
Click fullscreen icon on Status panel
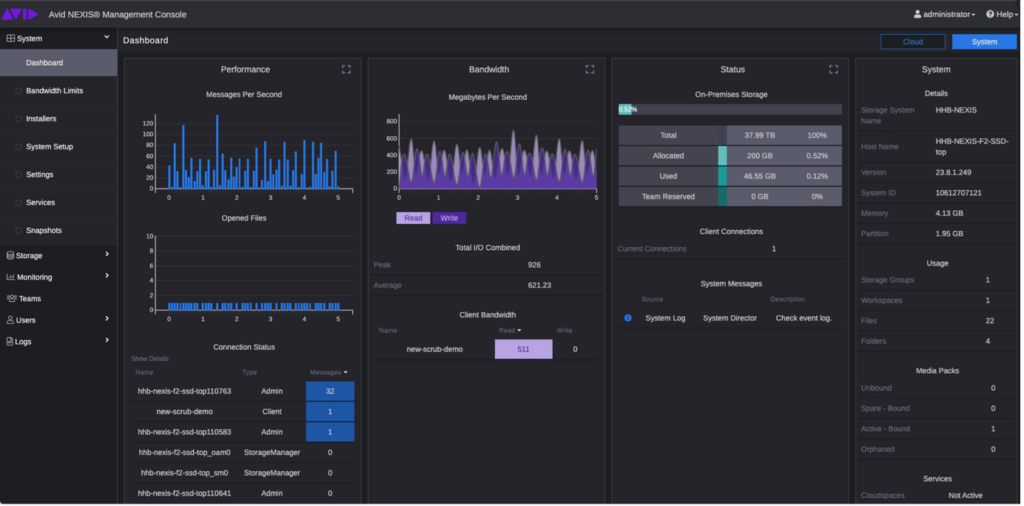coord(833,69)
